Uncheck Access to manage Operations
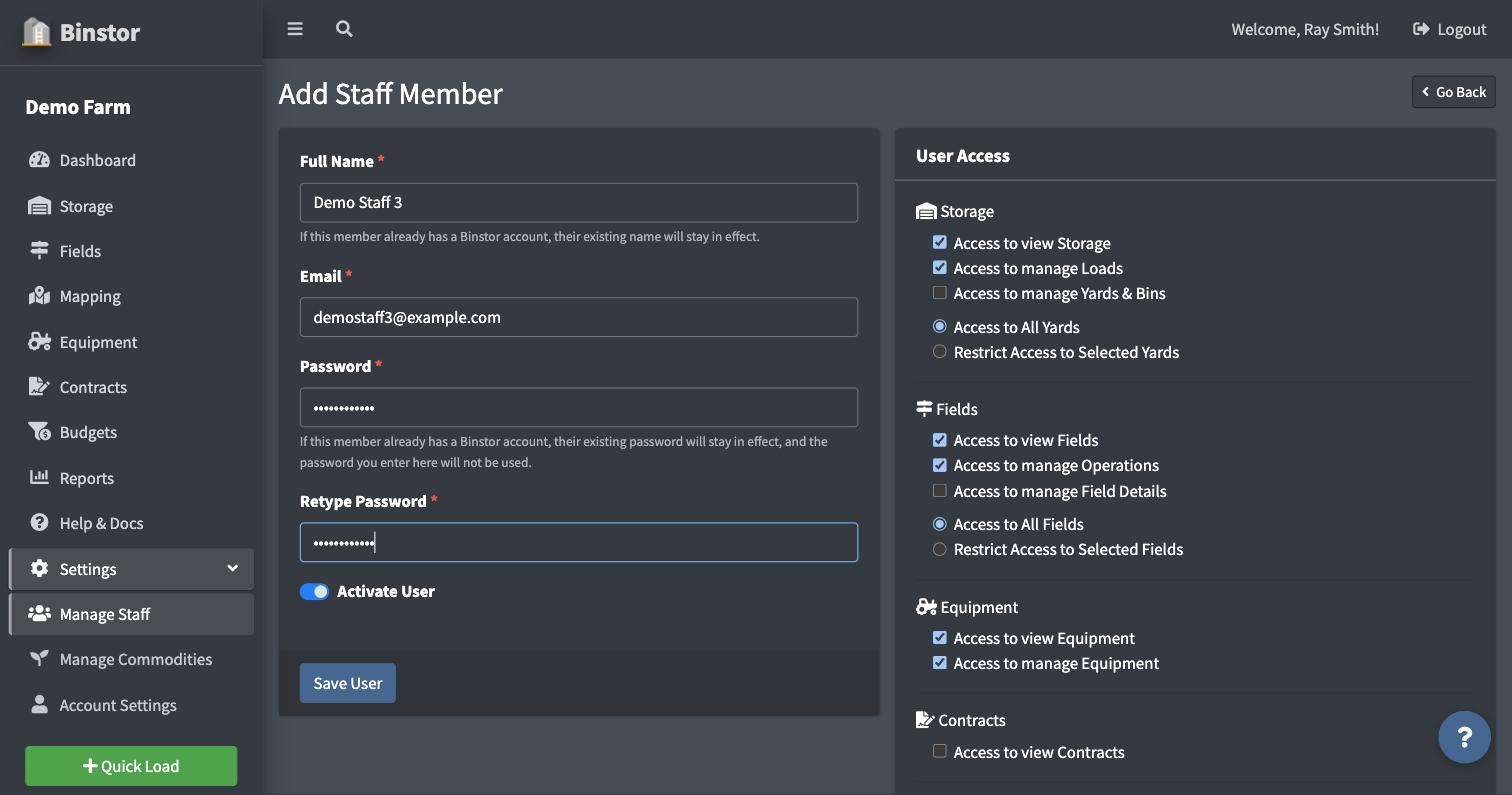1512x795 pixels. point(939,465)
